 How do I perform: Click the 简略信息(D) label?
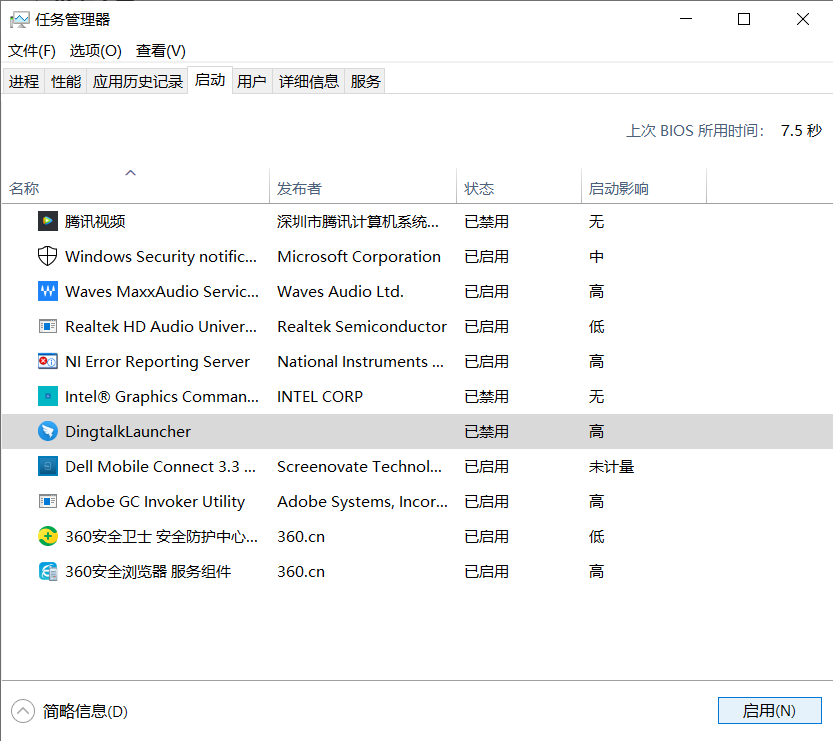86,711
